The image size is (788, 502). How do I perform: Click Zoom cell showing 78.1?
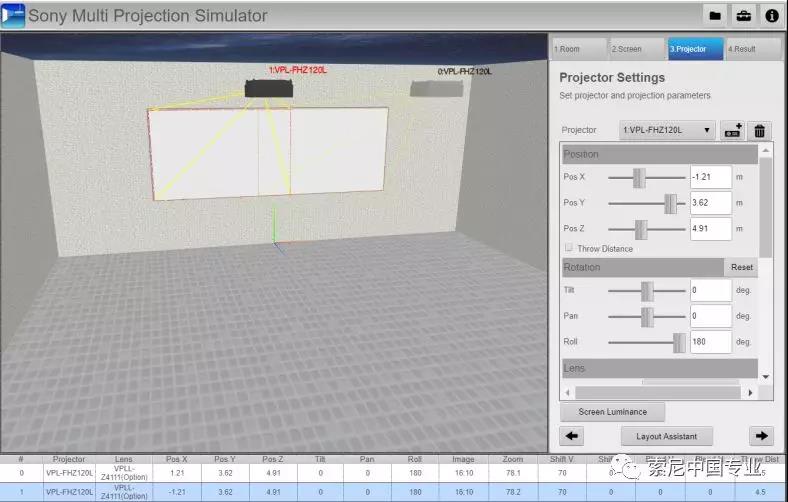pos(513,473)
